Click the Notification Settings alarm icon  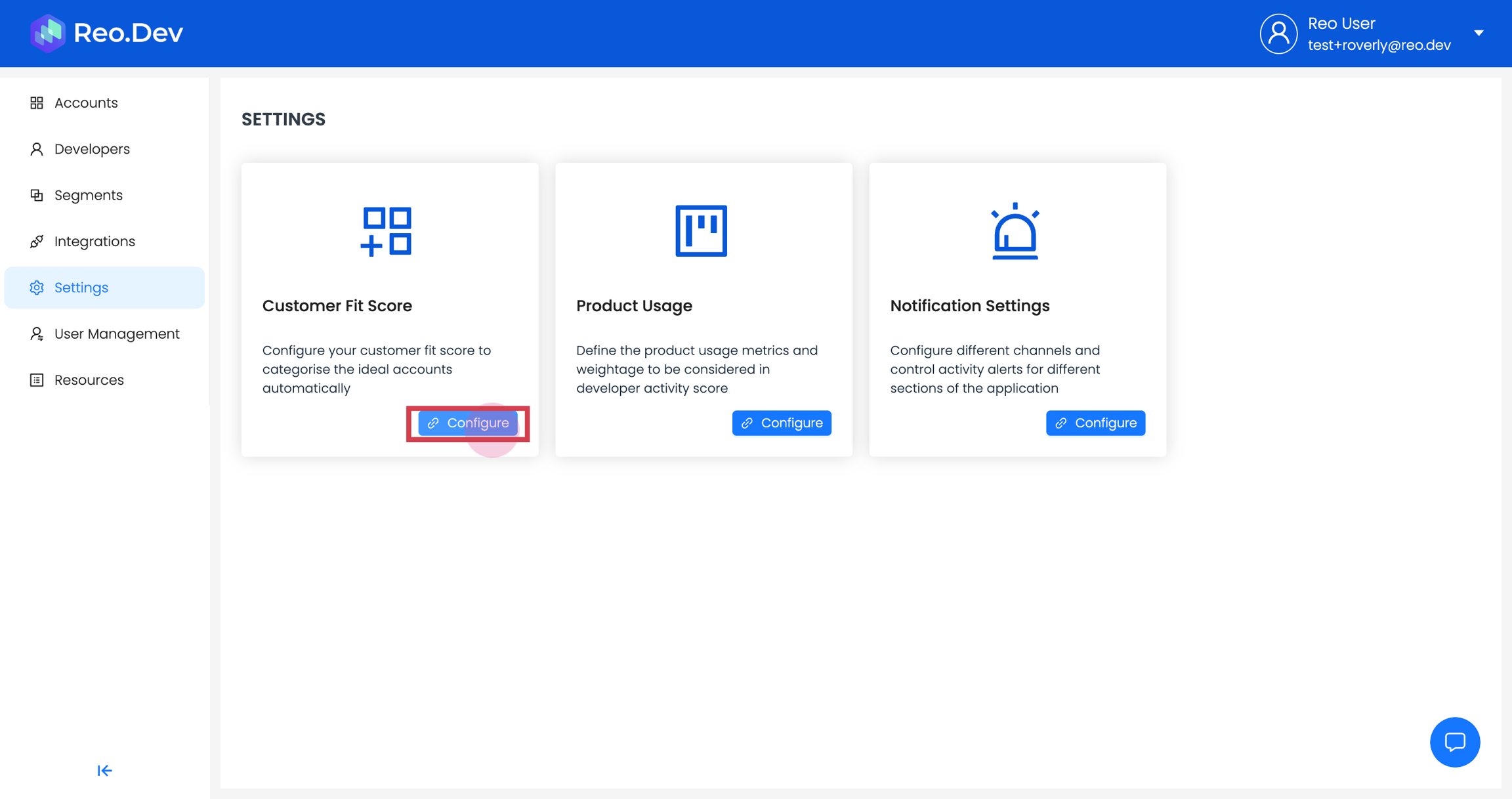pyautogui.click(x=1015, y=231)
